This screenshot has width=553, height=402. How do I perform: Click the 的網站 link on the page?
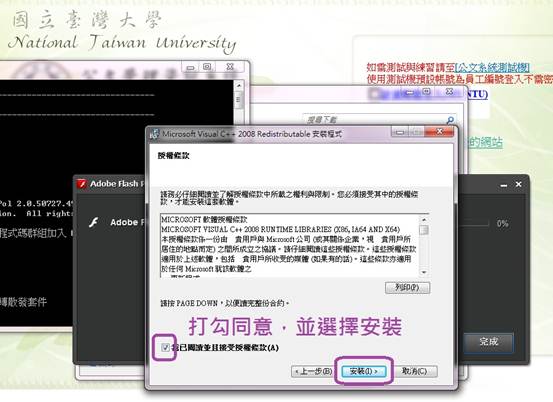(x=485, y=142)
